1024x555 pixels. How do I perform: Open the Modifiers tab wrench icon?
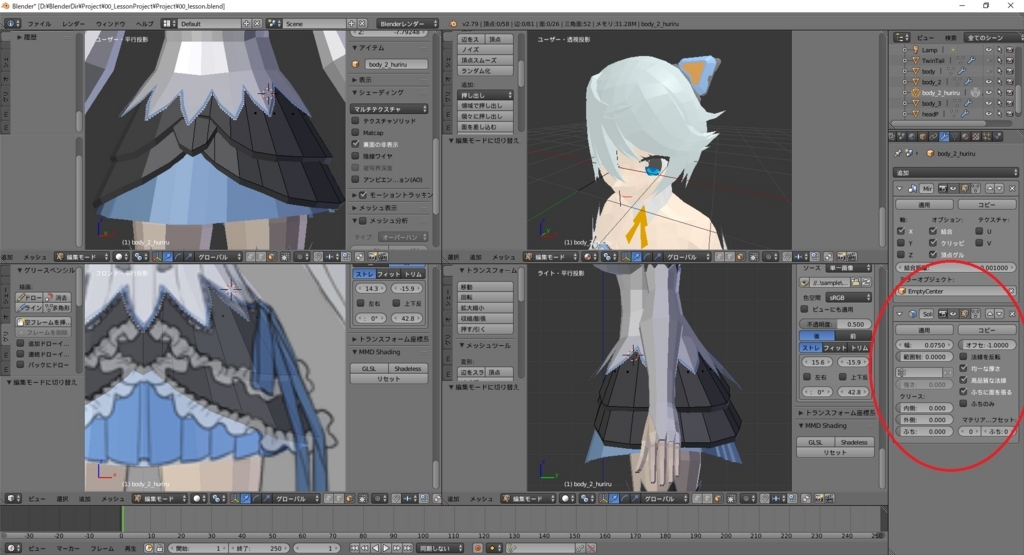pyautogui.click(x=944, y=136)
